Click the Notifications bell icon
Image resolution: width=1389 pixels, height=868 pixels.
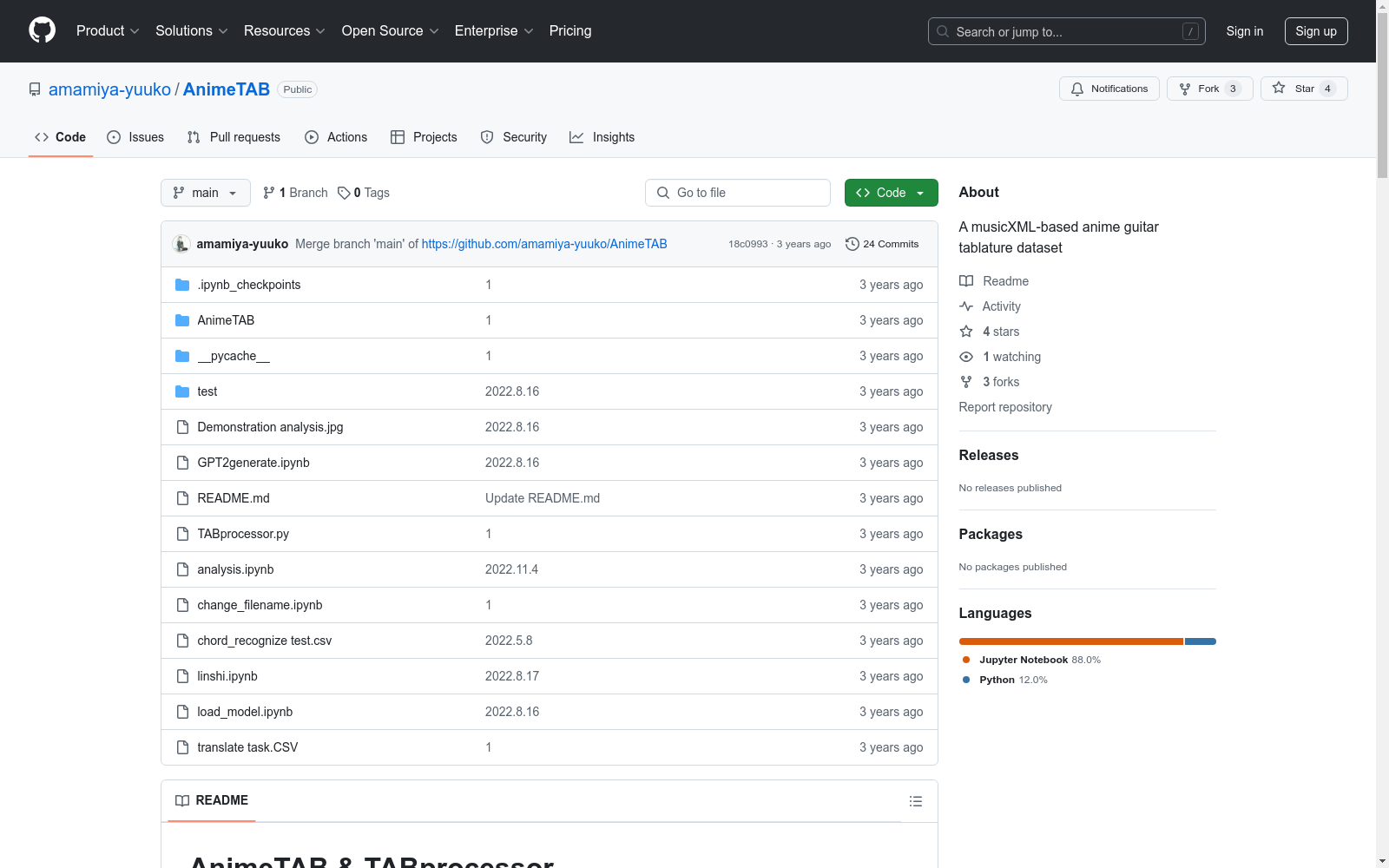pos(1077,89)
